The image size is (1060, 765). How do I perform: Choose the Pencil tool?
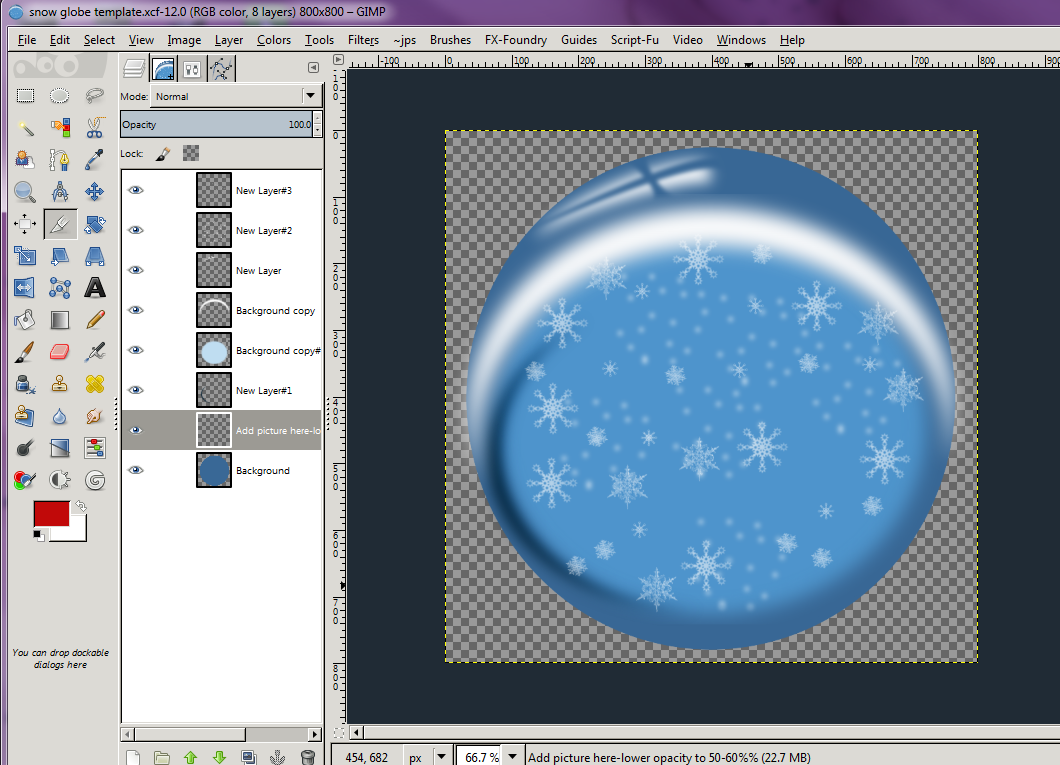[x=95, y=320]
